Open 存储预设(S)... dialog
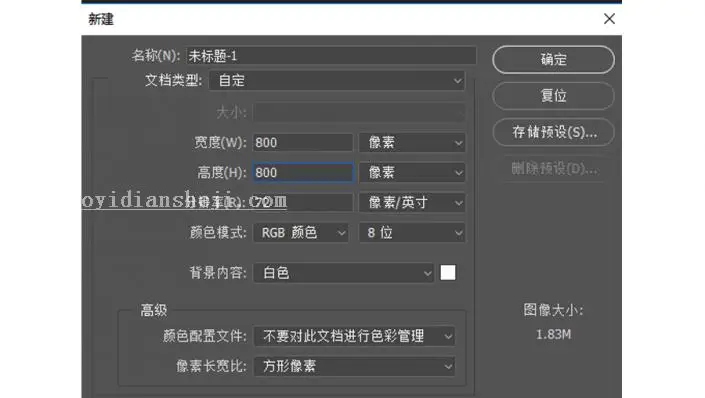This screenshot has width=705, height=398. pos(553,132)
